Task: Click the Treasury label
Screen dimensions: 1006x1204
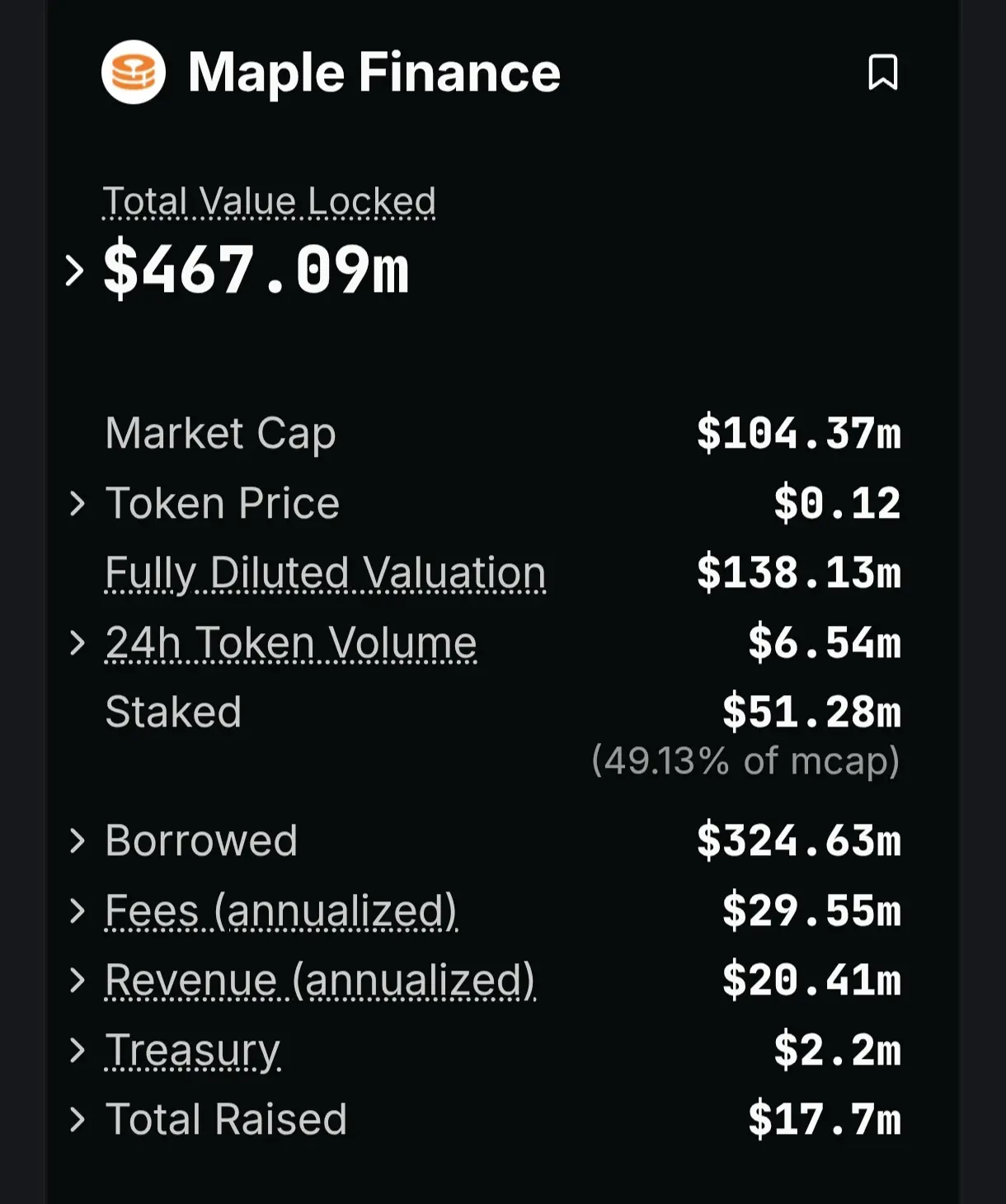Action: pos(193,1051)
